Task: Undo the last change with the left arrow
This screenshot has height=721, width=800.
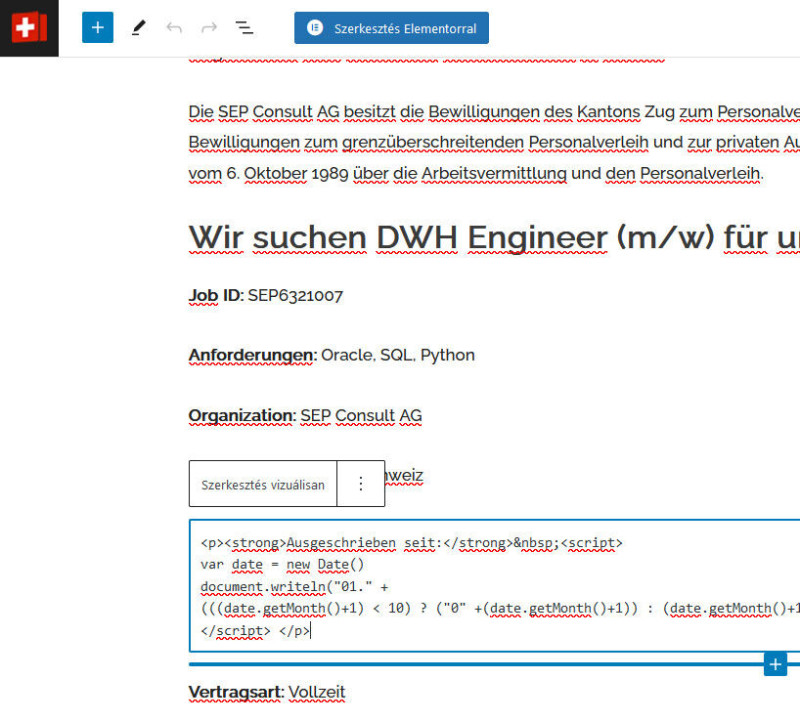Action: pos(174,28)
